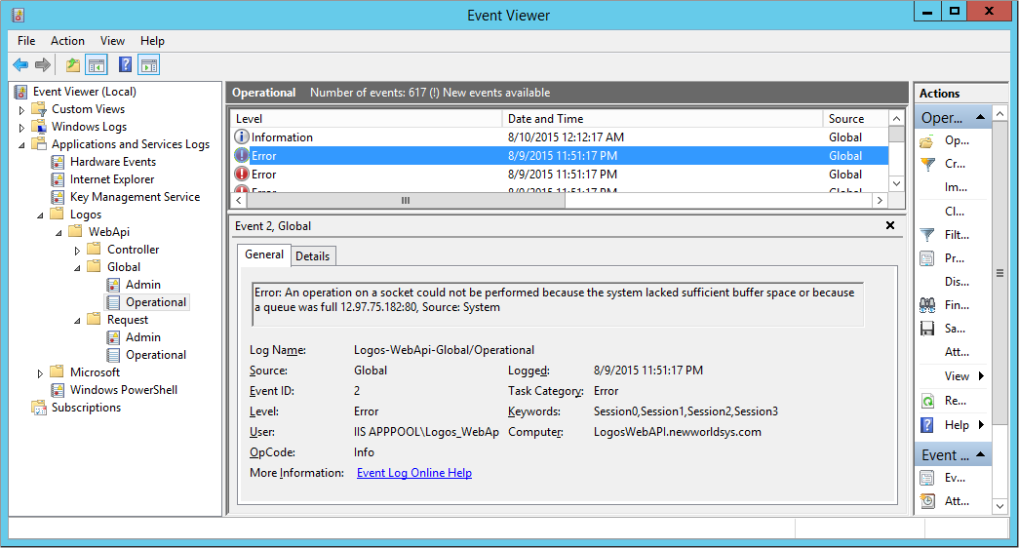Click the Up One Level folder icon
The image size is (1019, 548).
pos(72,65)
